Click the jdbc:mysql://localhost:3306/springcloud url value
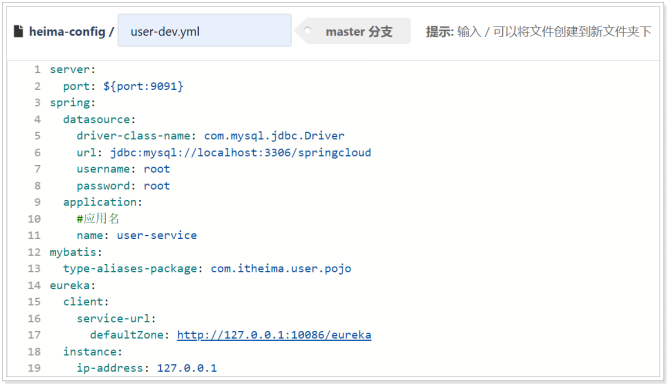 click(x=241, y=152)
